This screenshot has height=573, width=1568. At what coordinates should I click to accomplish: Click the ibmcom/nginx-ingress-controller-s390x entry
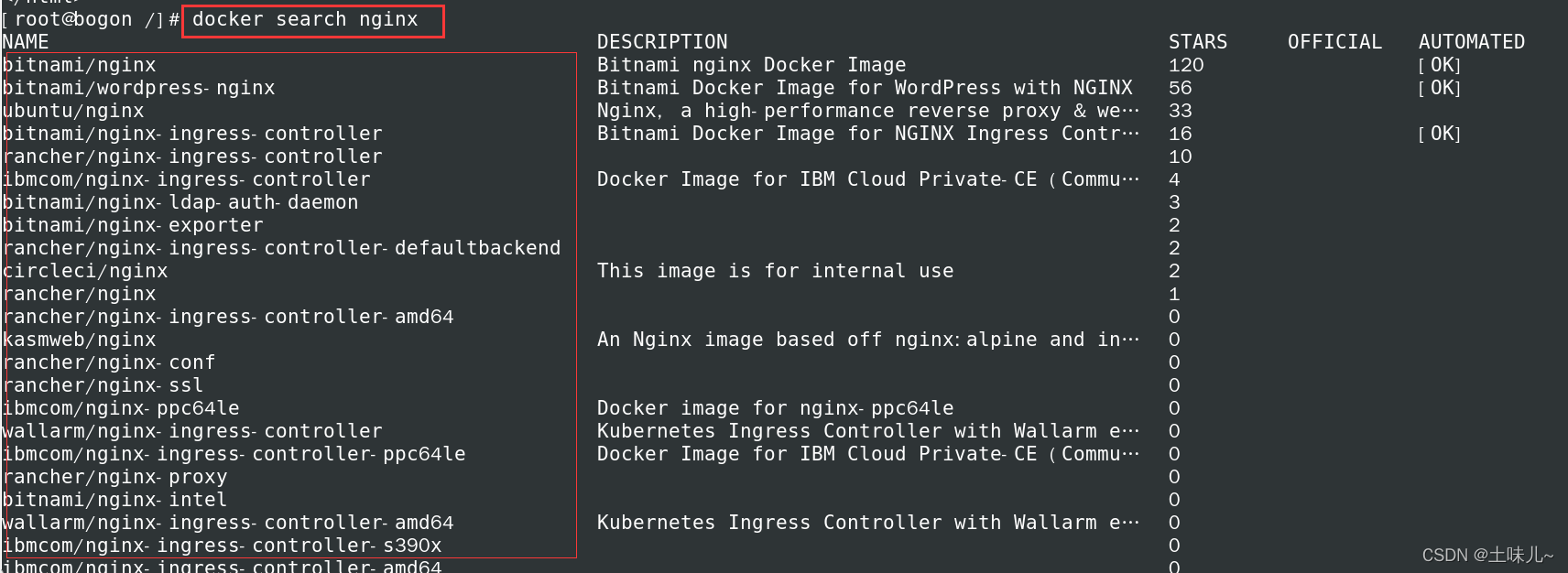(222, 546)
